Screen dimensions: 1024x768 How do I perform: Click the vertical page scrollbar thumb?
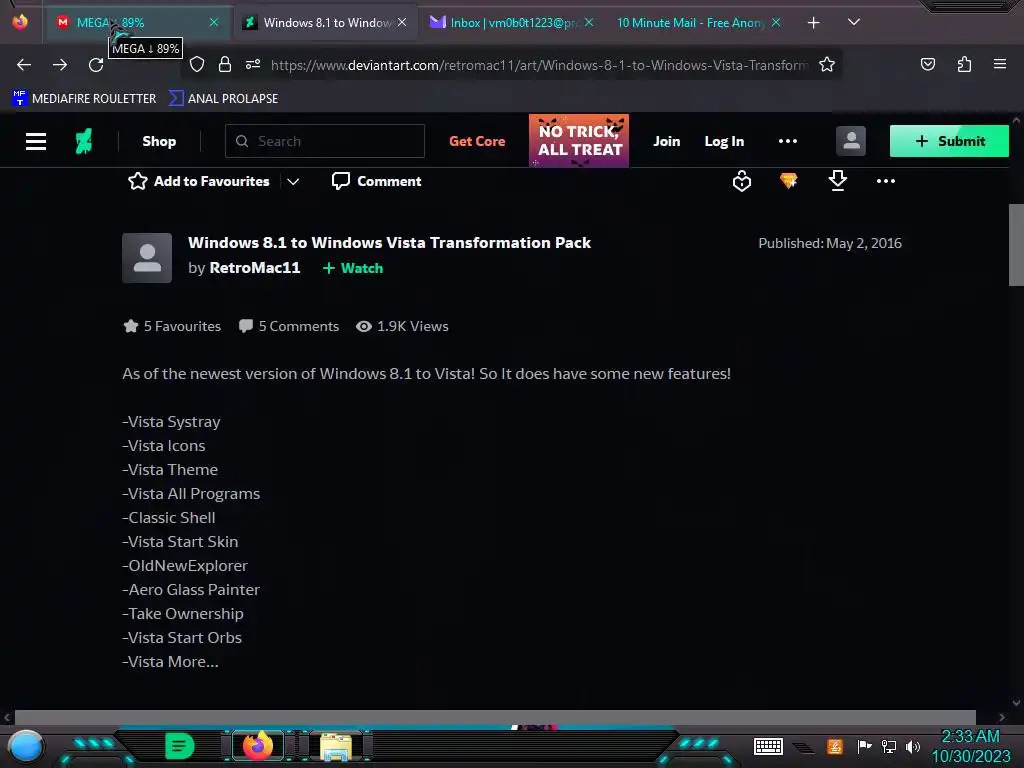click(1016, 245)
